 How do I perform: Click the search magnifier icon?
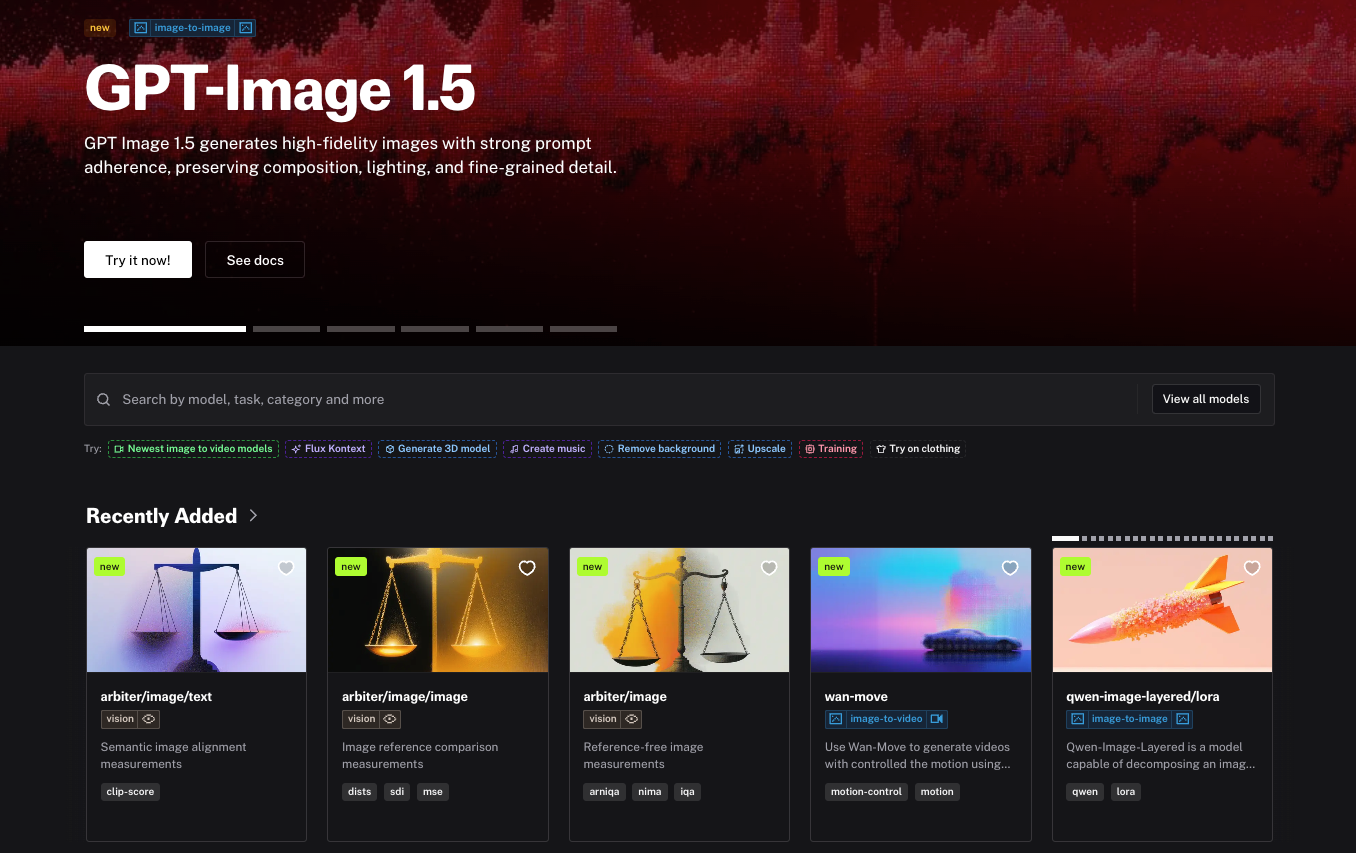point(104,400)
